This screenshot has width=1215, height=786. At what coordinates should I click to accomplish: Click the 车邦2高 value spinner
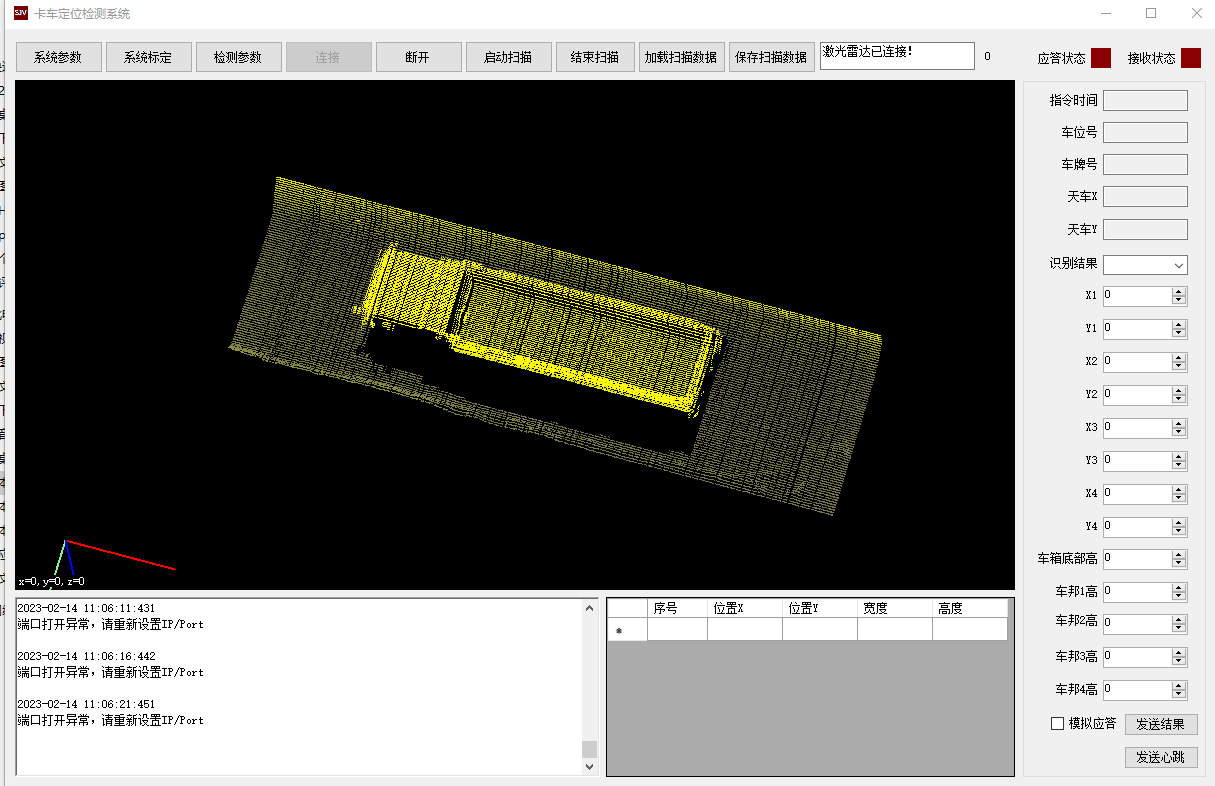pos(1145,623)
